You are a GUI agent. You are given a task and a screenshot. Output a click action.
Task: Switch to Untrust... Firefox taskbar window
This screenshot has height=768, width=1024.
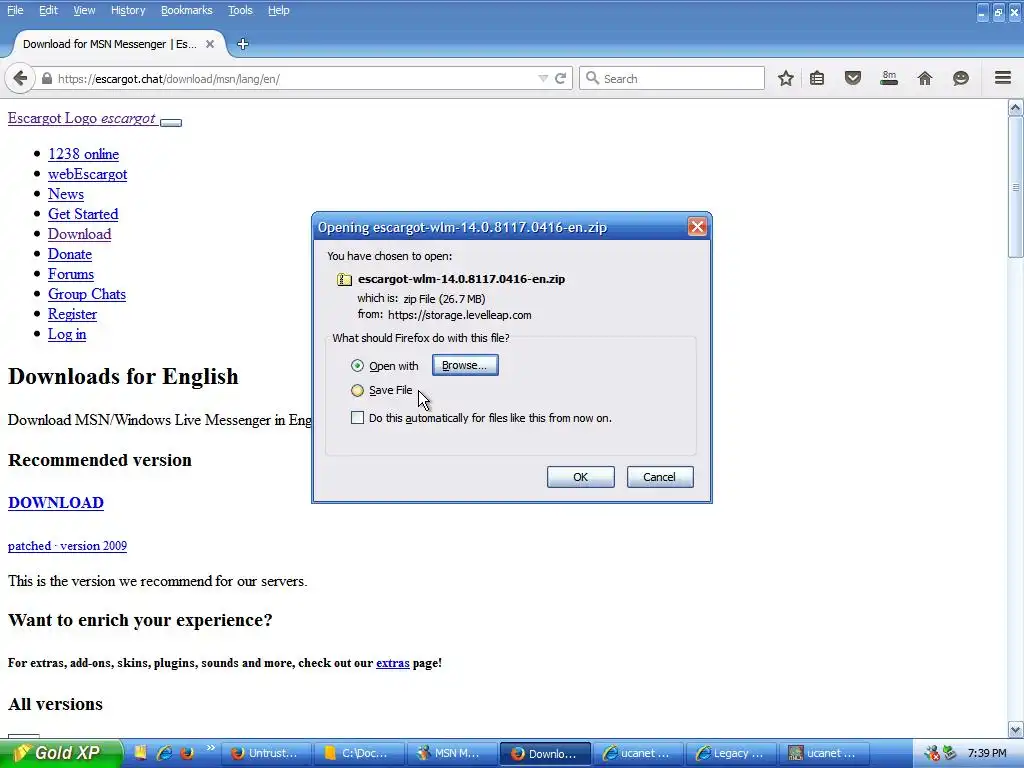(x=266, y=753)
